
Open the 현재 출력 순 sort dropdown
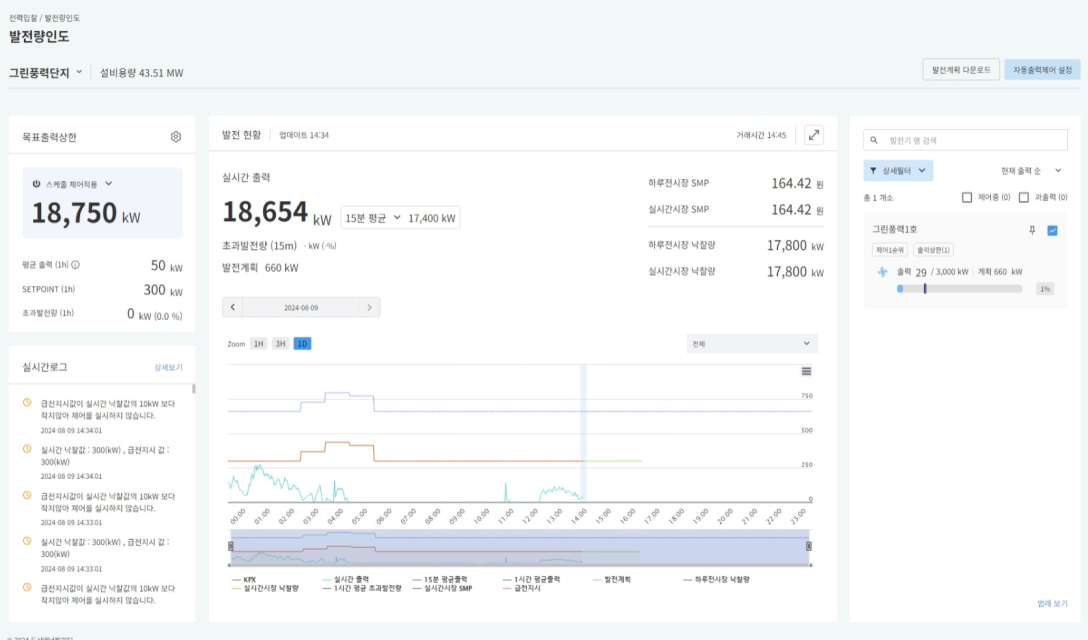pos(1031,170)
